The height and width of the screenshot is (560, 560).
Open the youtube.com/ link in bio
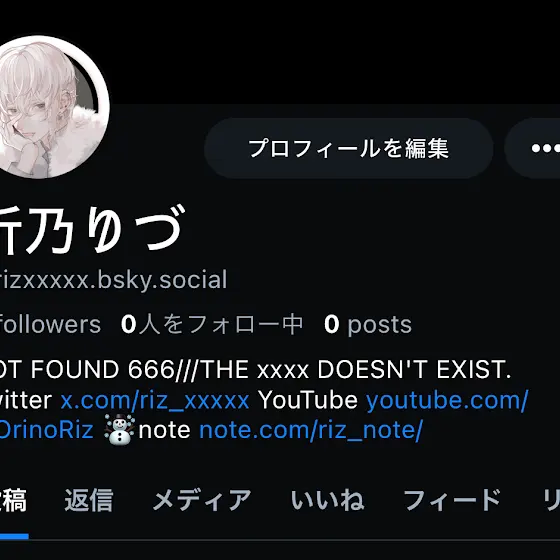447,400
